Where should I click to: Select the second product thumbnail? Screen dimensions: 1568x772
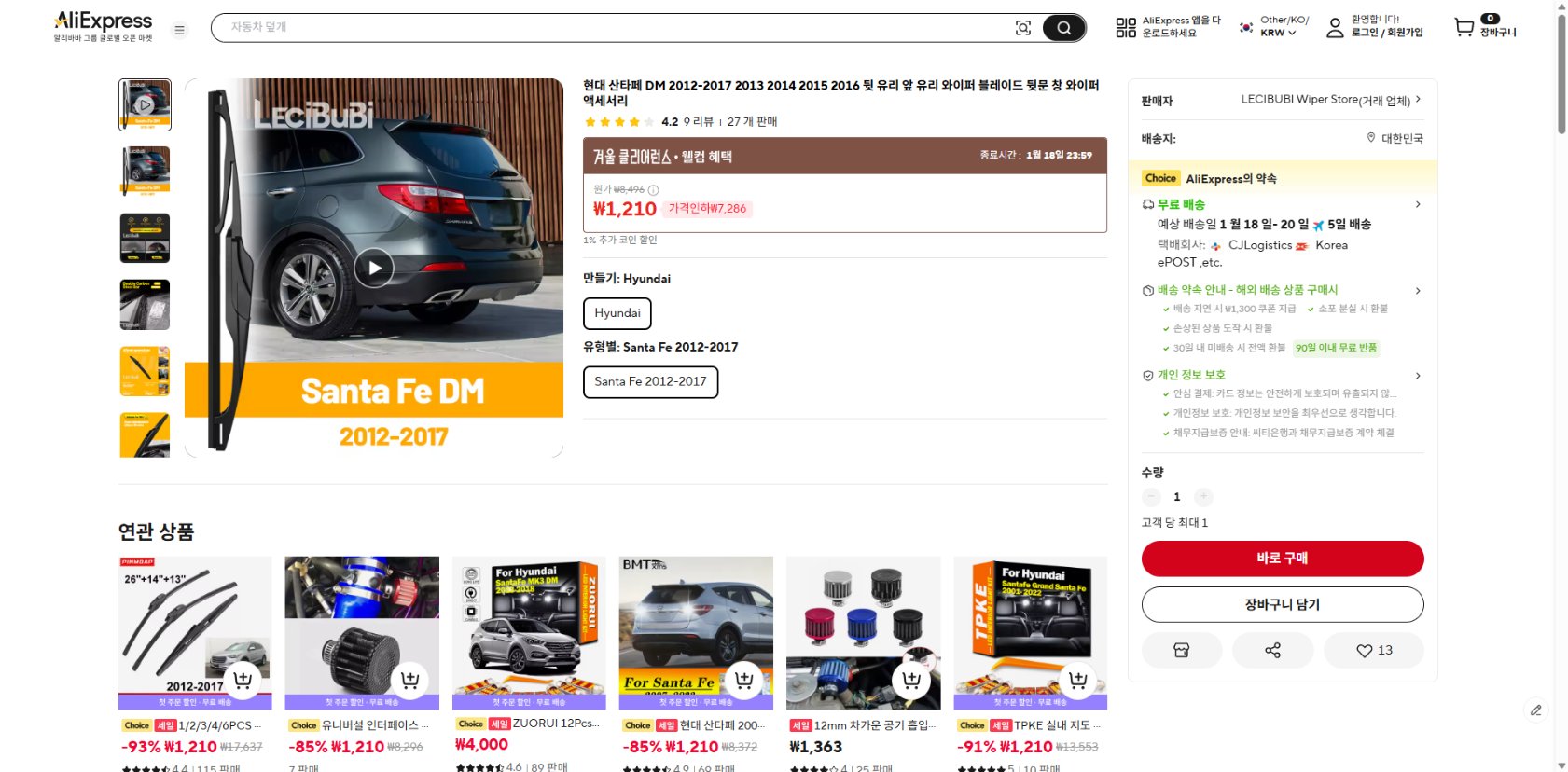click(x=145, y=172)
